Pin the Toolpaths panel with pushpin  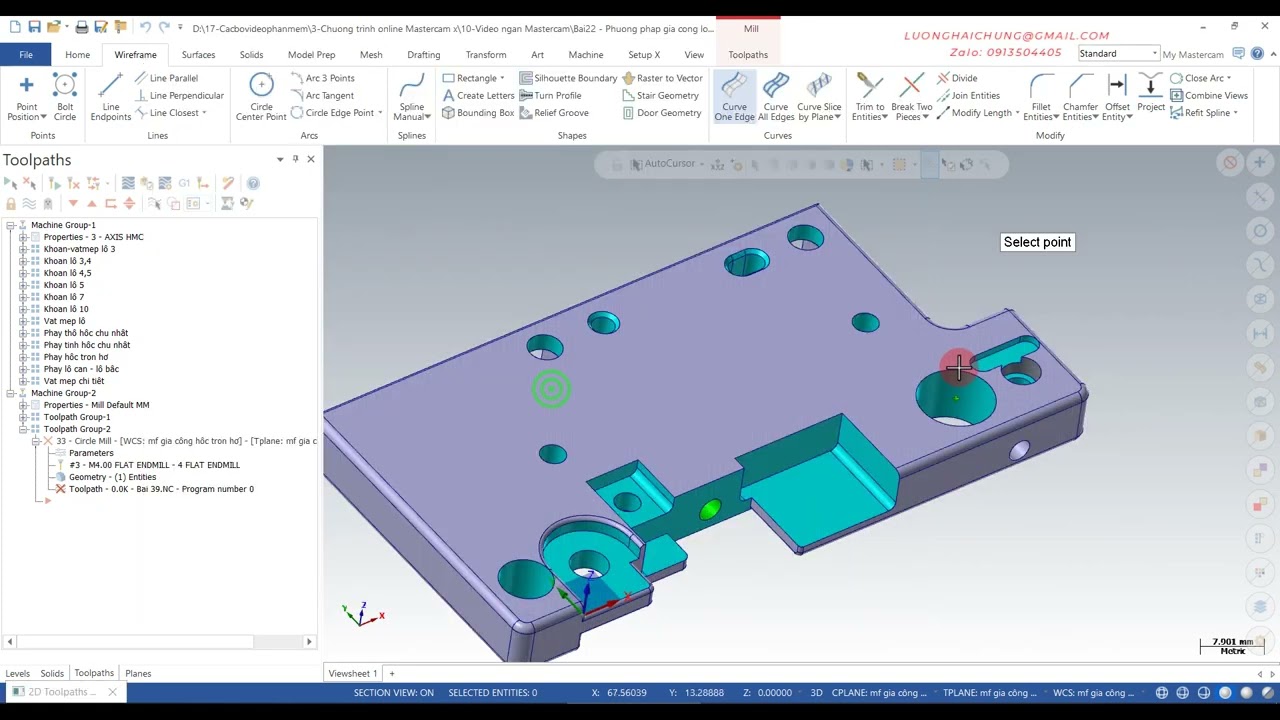click(x=295, y=159)
